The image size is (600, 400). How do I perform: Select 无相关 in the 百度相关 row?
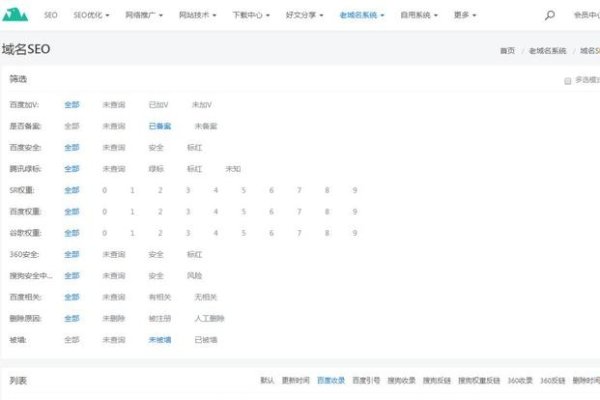tap(206, 297)
